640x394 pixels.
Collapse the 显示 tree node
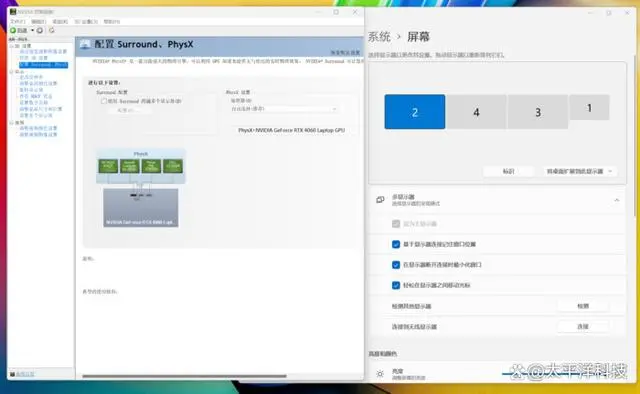[11, 72]
